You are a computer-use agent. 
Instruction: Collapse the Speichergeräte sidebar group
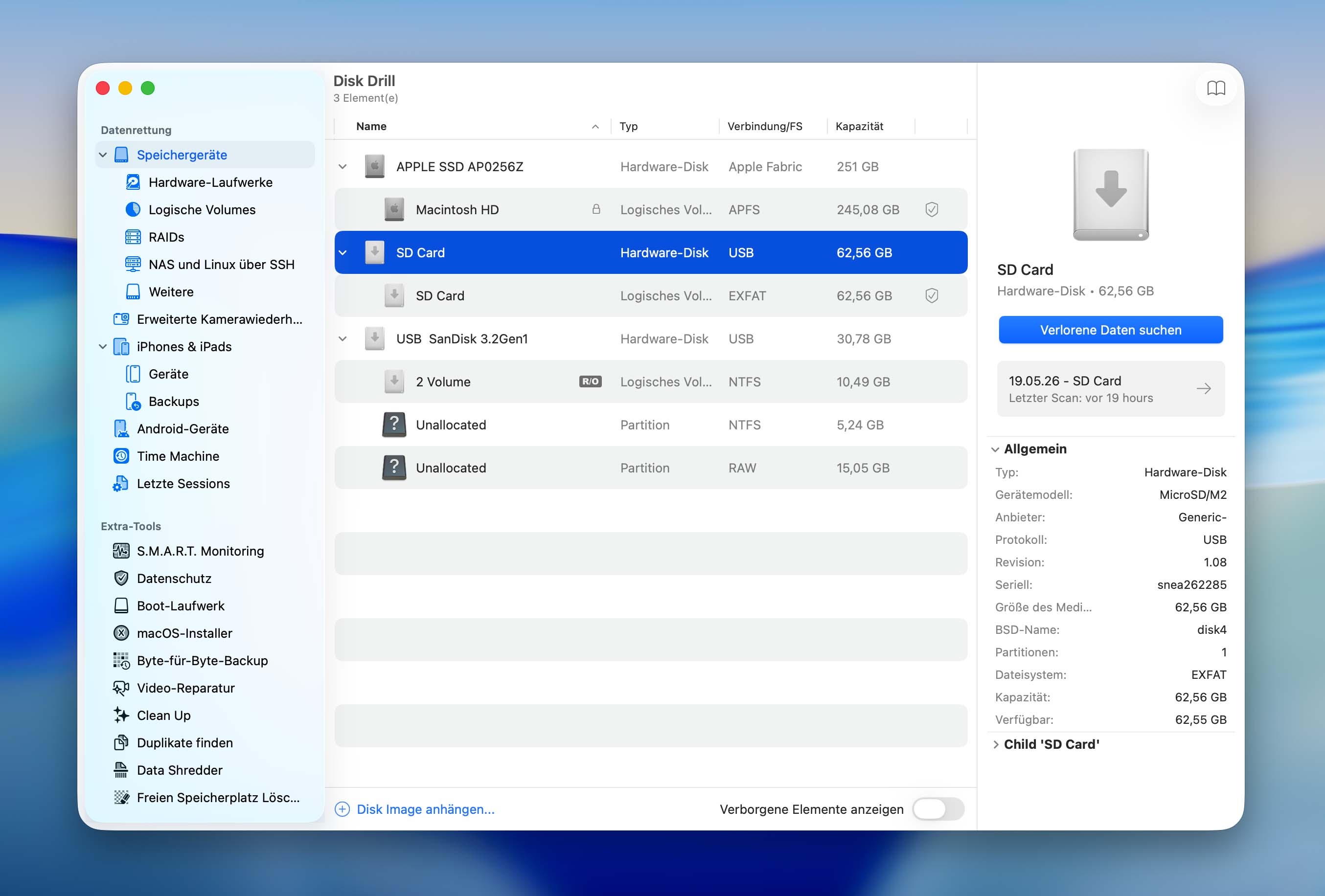[x=103, y=155]
